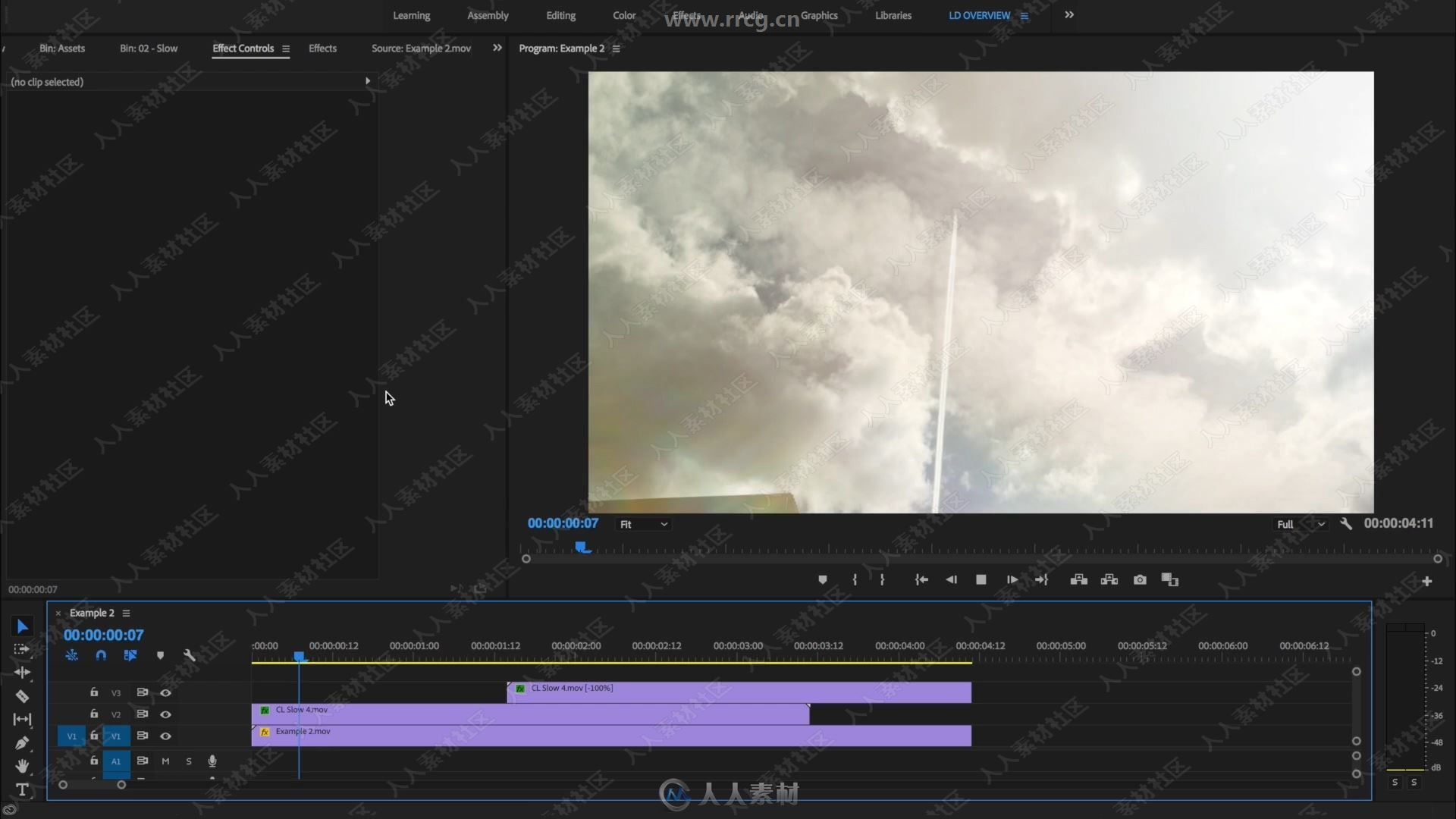Toggle V1 source patching button
The height and width of the screenshot is (819, 1456).
click(71, 736)
